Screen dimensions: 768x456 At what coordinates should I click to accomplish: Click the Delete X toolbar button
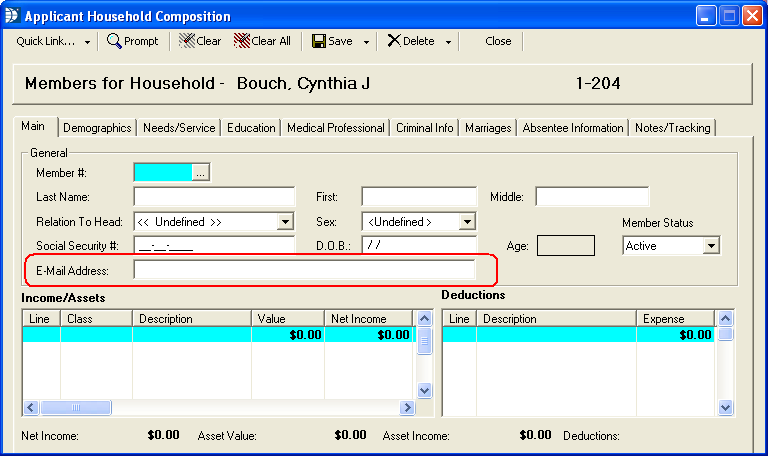coord(411,41)
